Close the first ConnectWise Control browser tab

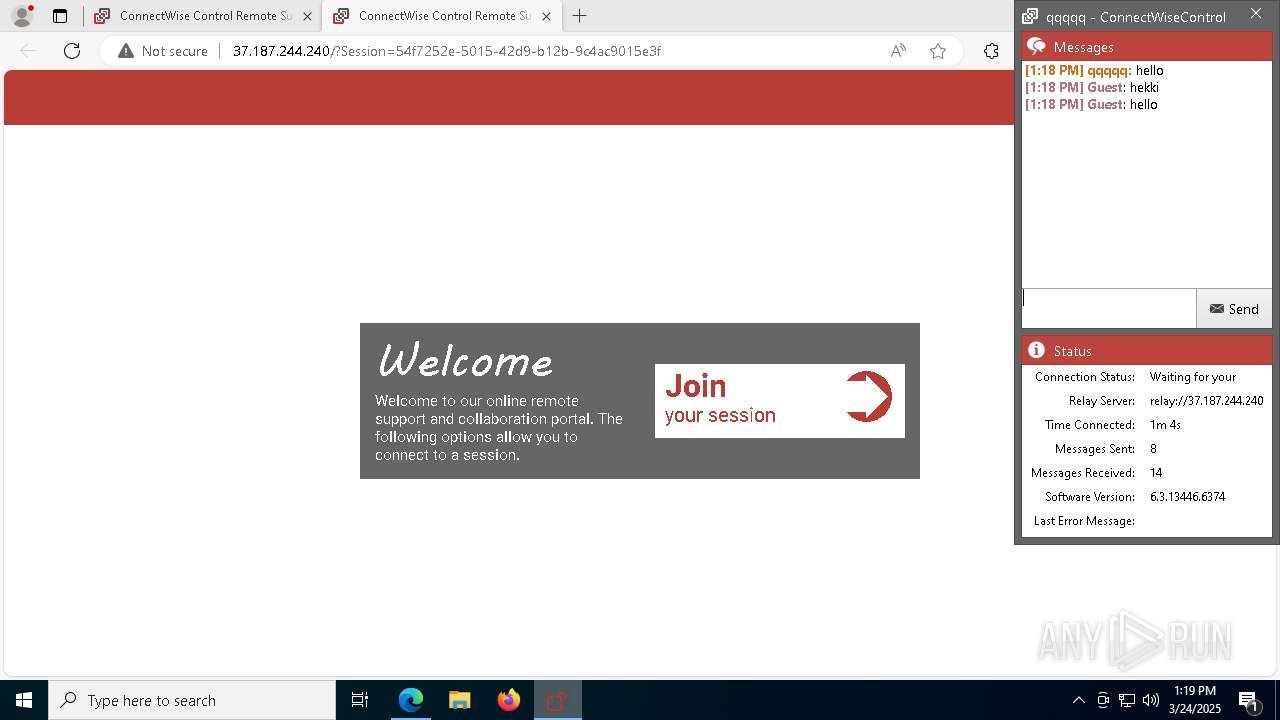pos(307,16)
